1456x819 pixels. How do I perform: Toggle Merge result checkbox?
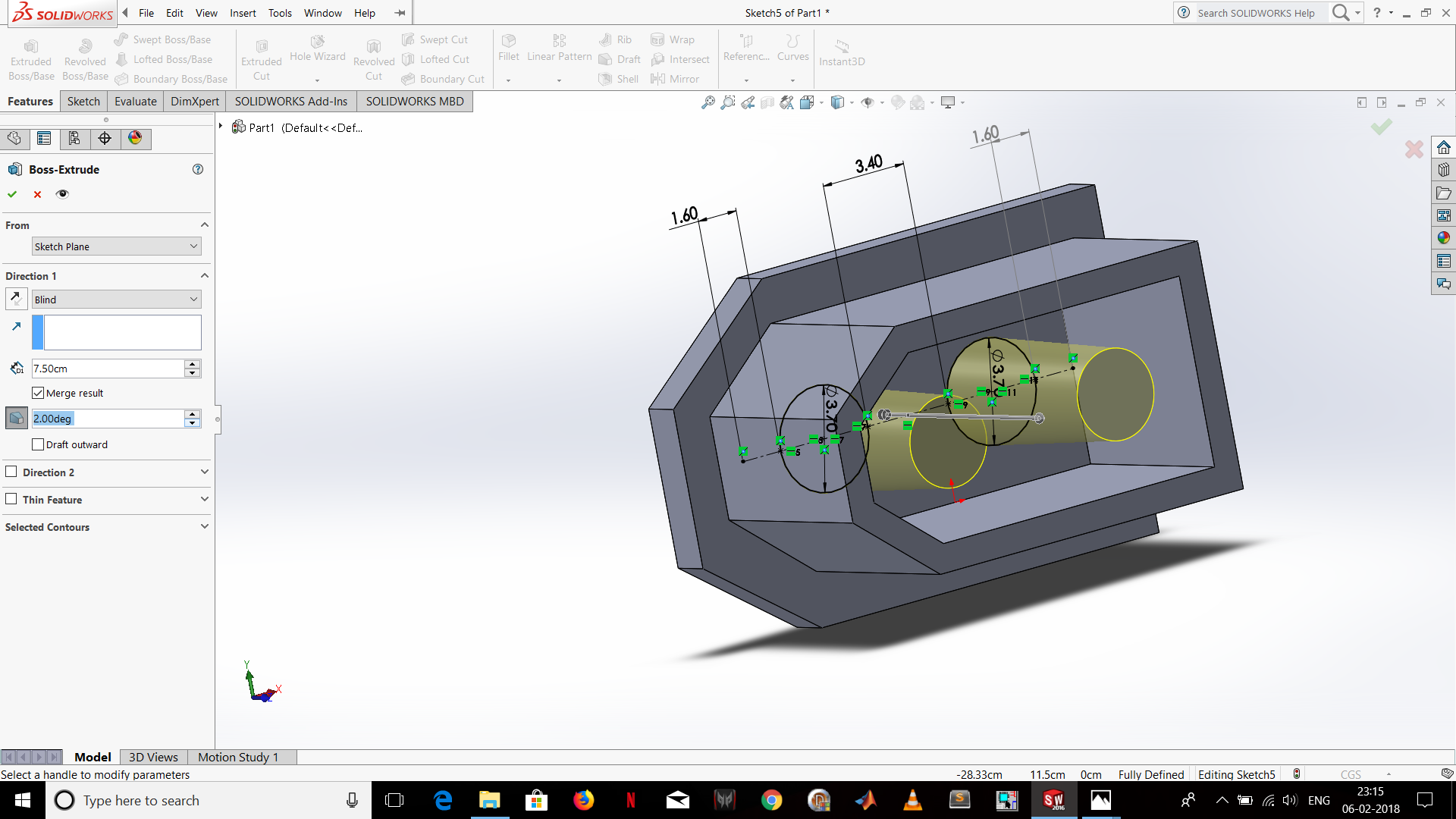[x=38, y=392]
